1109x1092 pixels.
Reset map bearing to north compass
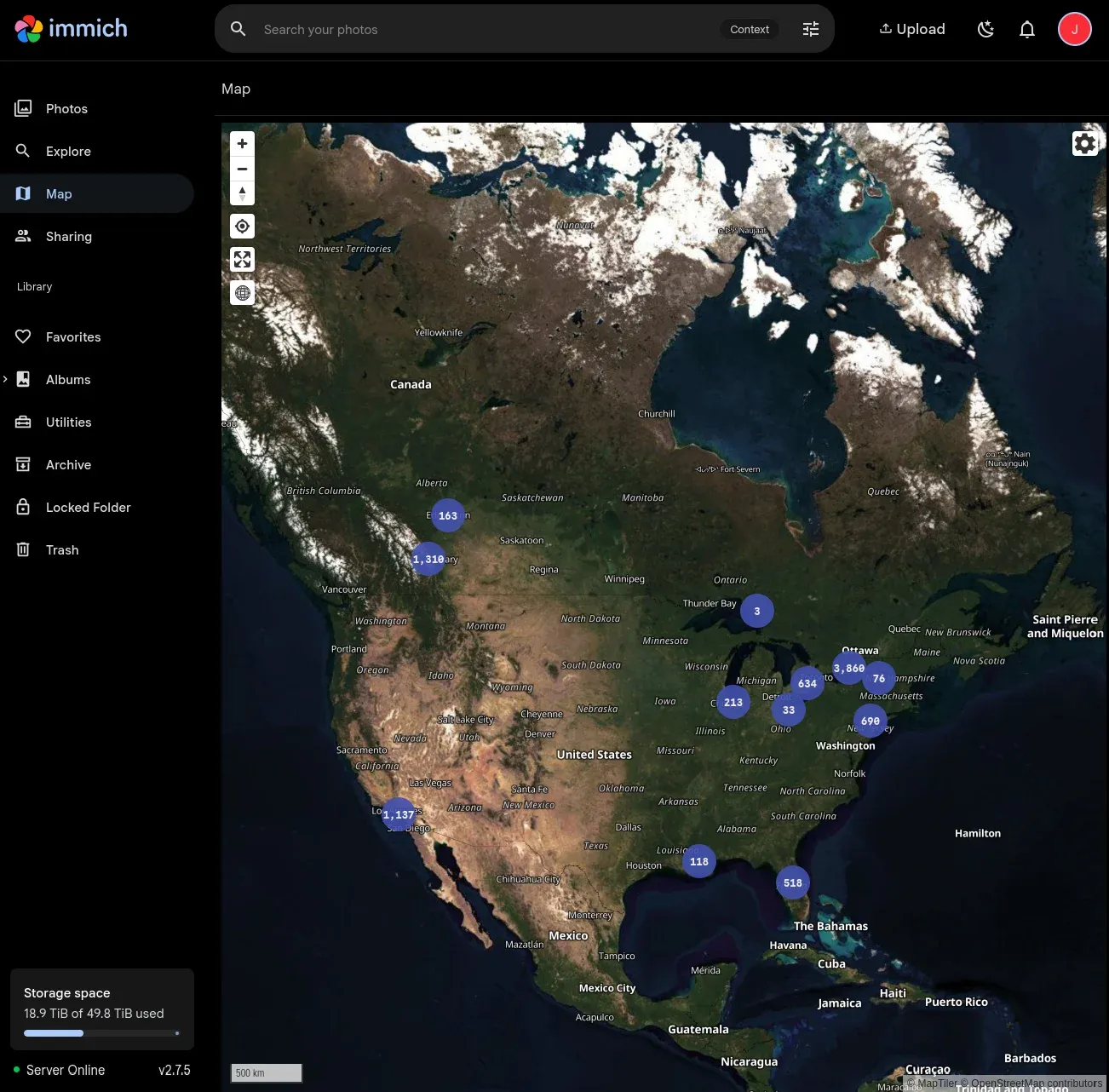[242, 193]
